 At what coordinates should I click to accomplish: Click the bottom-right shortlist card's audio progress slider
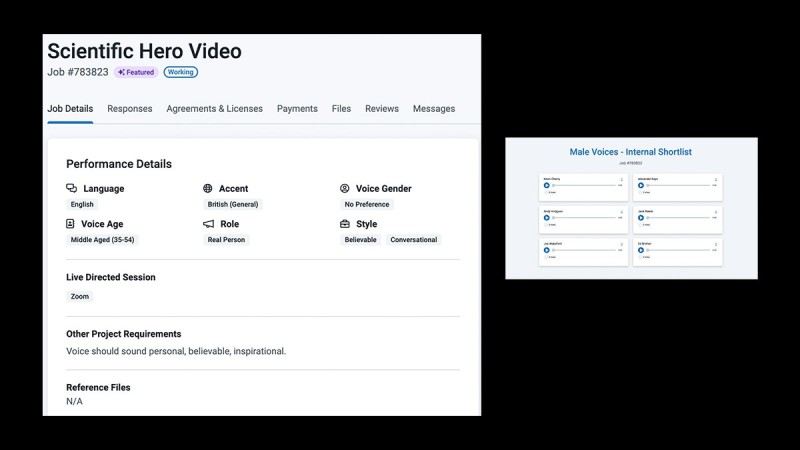pos(679,250)
